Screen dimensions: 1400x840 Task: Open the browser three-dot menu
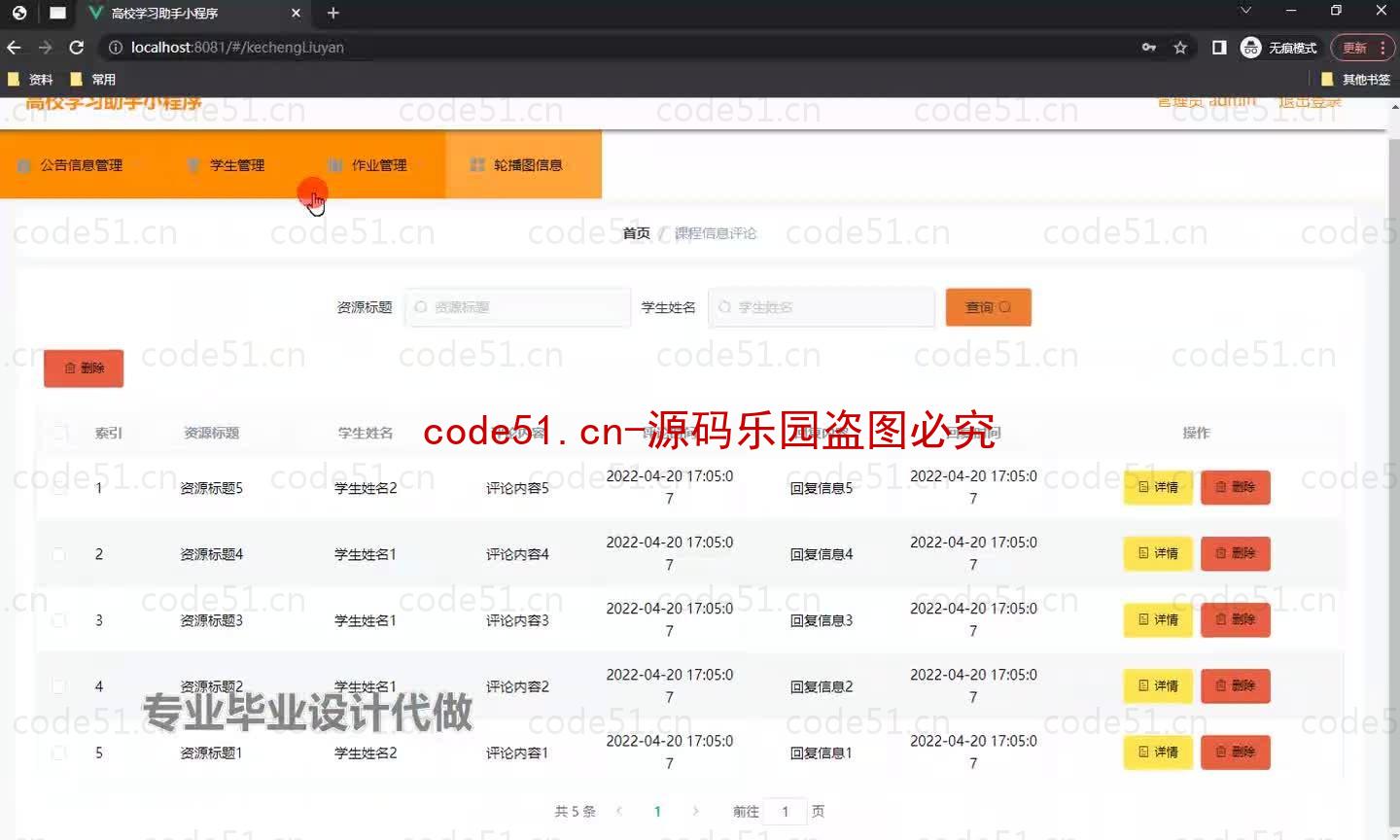pos(1383,47)
